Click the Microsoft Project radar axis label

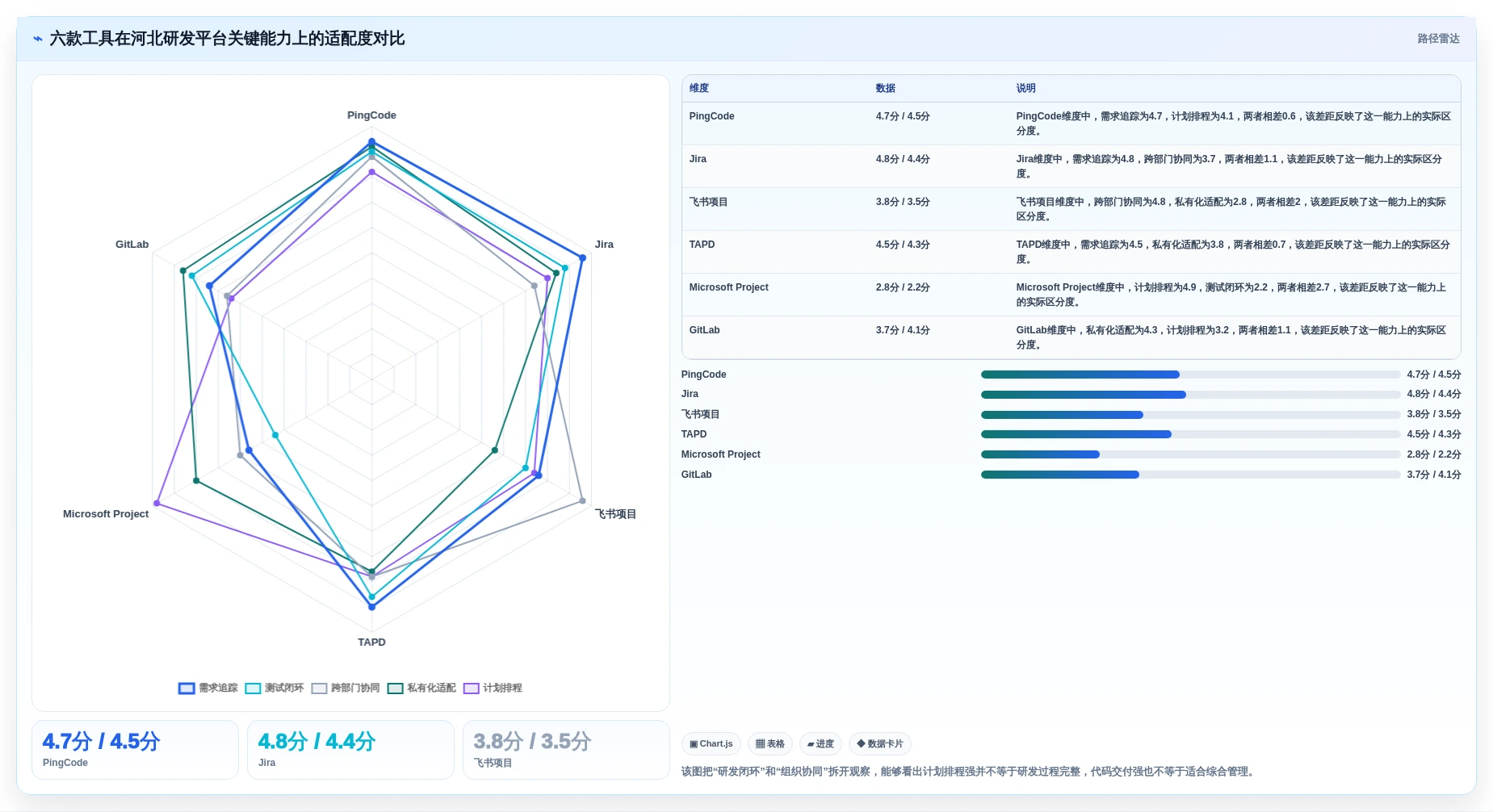coord(106,514)
